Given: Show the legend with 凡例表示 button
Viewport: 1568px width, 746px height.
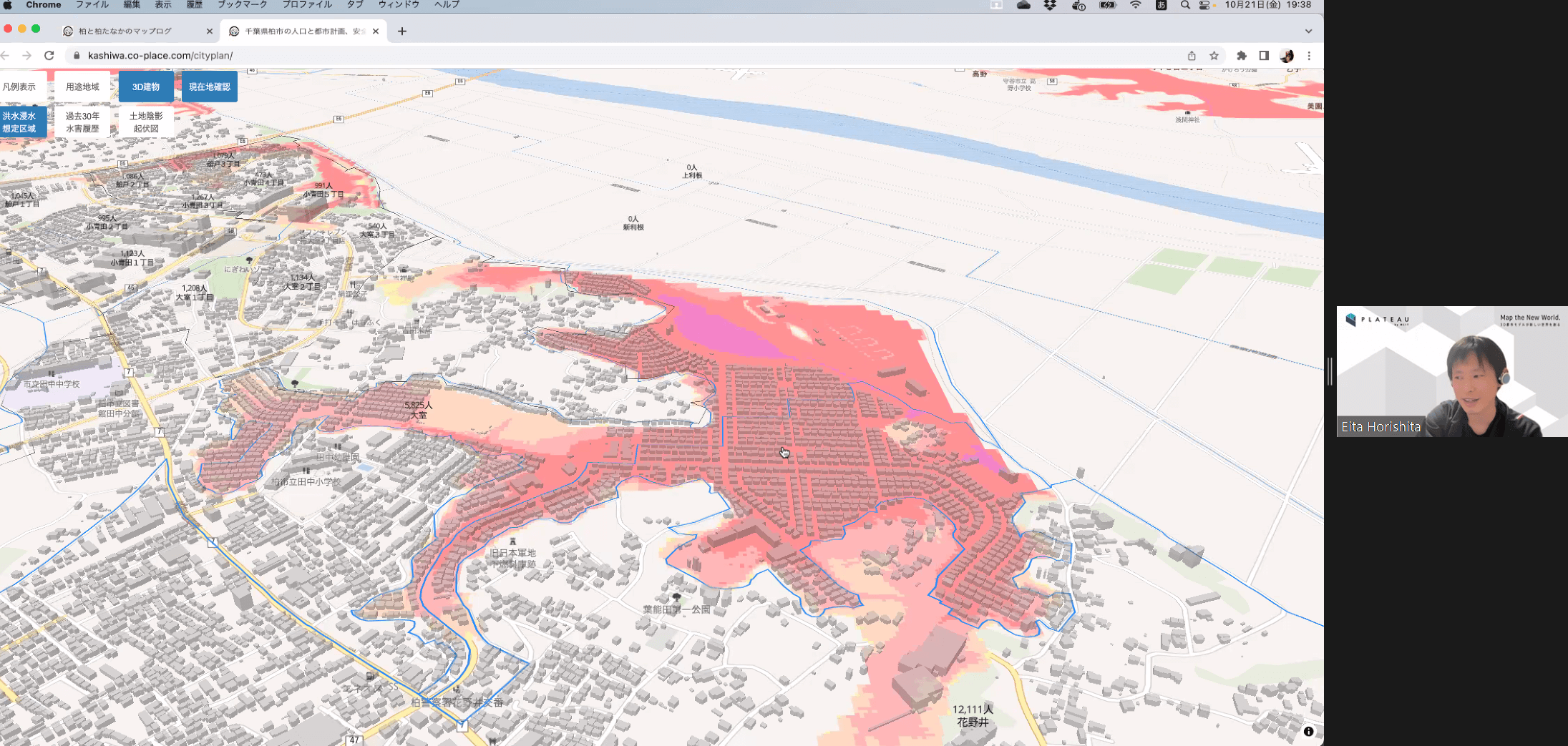Looking at the screenshot, I should (x=19, y=87).
